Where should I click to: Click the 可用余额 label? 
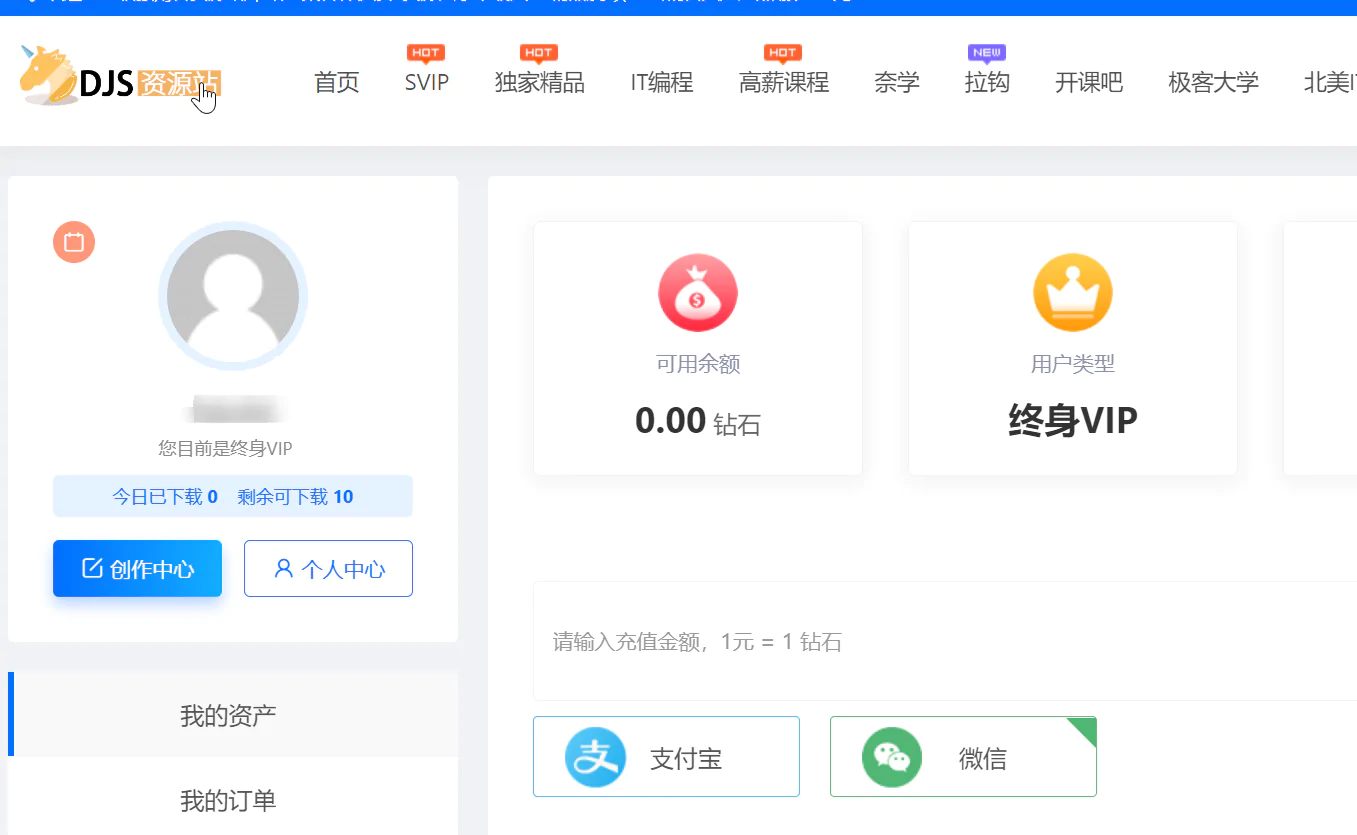coord(698,364)
